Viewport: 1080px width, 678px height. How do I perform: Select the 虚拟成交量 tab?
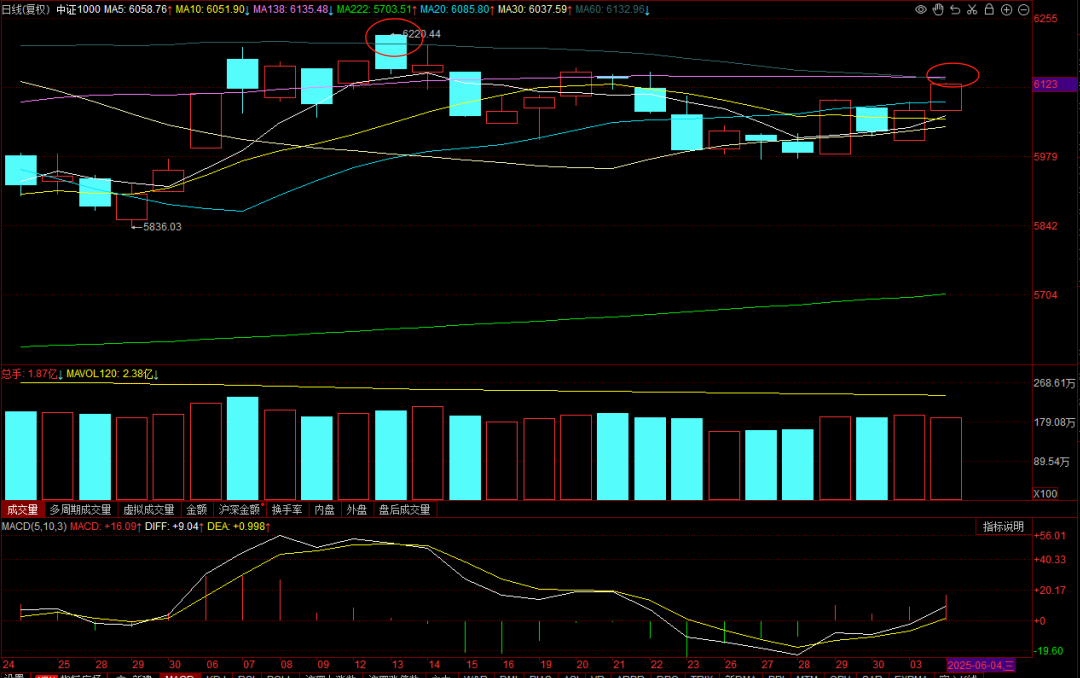click(x=149, y=510)
